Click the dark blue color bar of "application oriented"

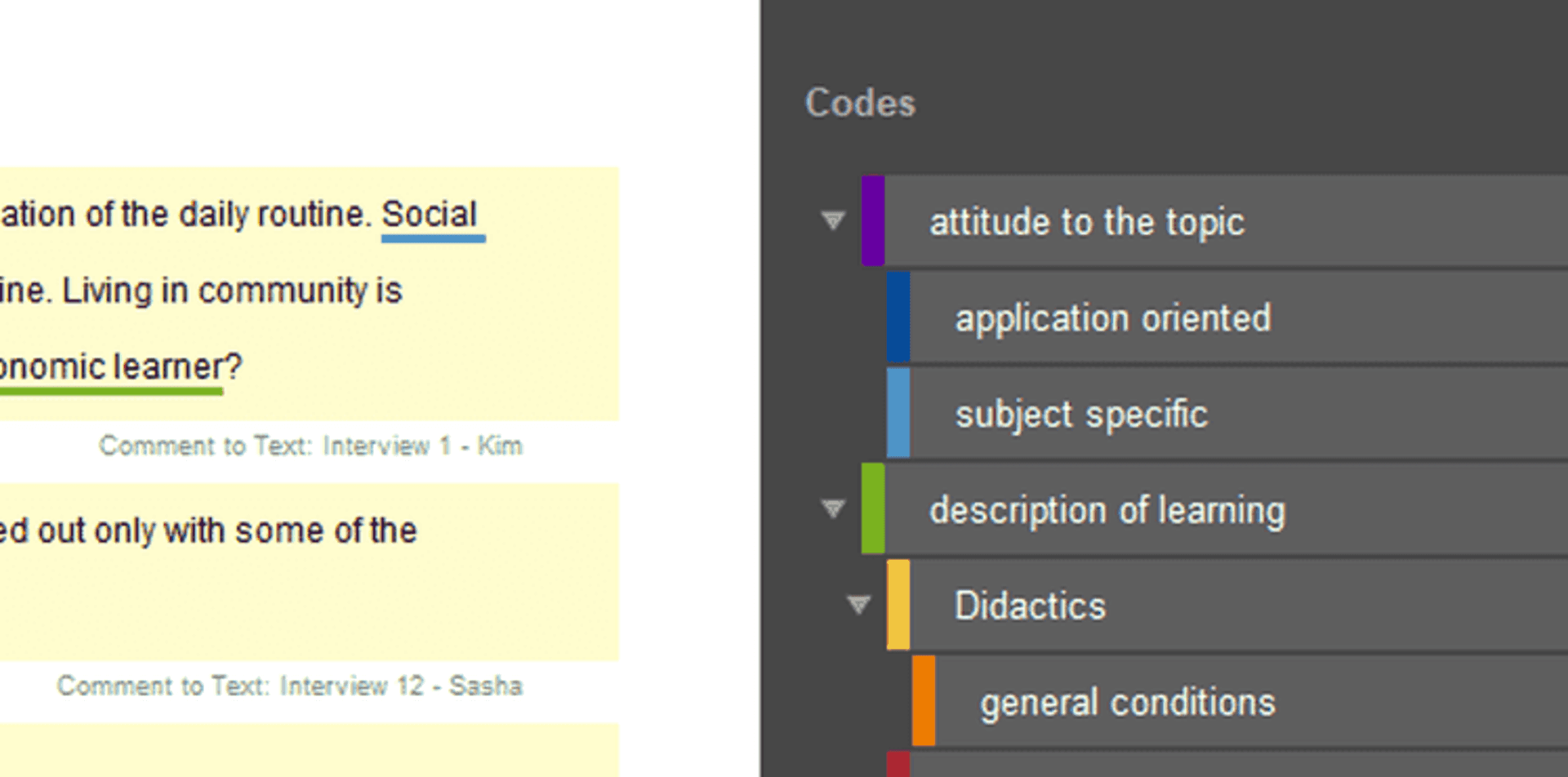pos(899,317)
